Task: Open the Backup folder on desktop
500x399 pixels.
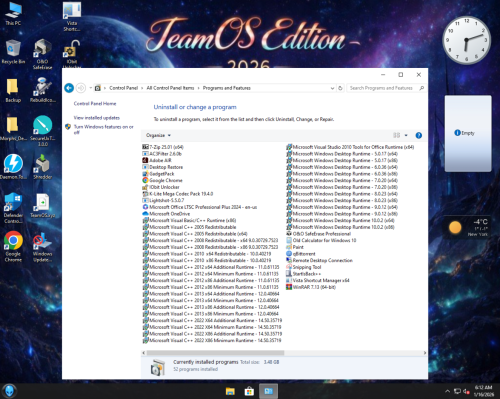Action: point(13,90)
